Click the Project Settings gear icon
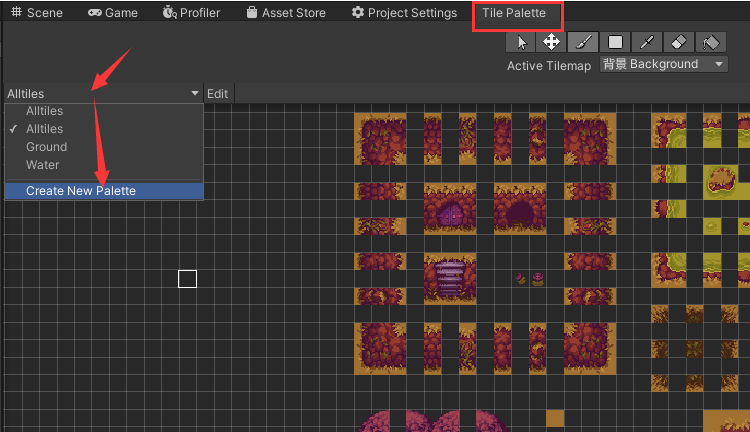The image size is (750, 432). click(358, 12)
